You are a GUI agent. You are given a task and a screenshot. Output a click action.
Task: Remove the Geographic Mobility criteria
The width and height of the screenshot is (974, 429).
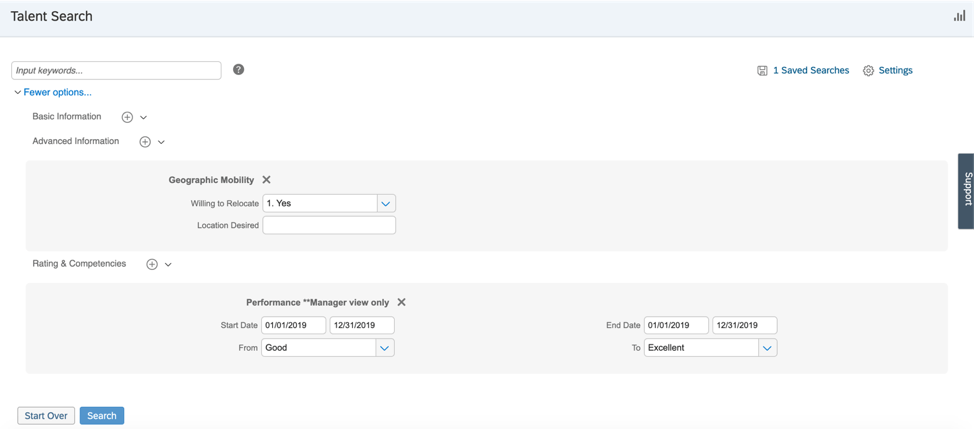point(266,180)
